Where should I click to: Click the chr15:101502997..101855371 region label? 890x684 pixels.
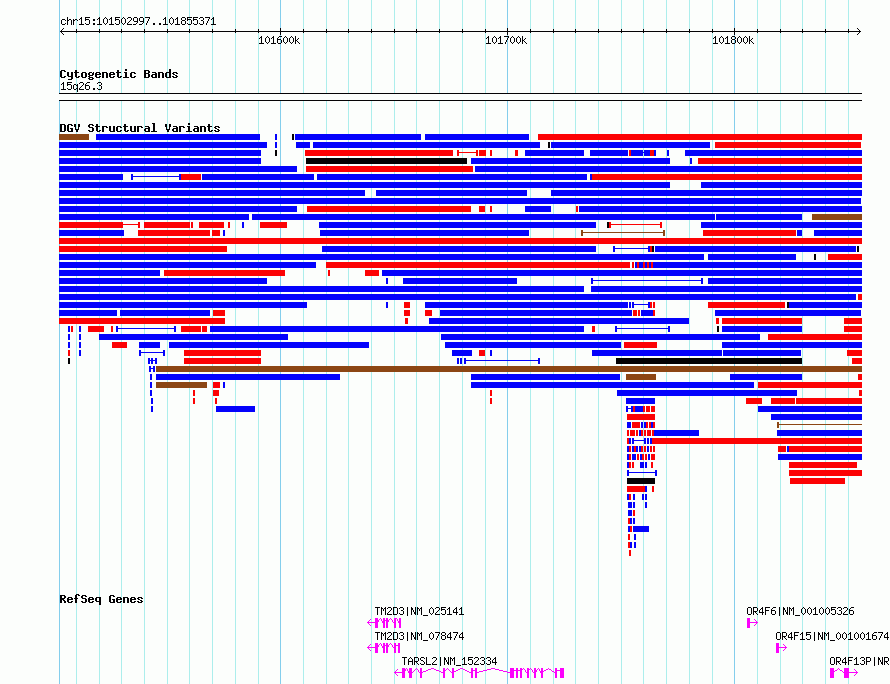138,22
